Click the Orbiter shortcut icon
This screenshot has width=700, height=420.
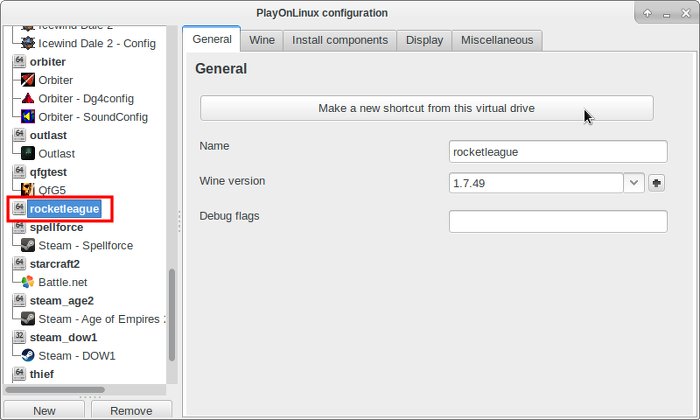[28, 80]
